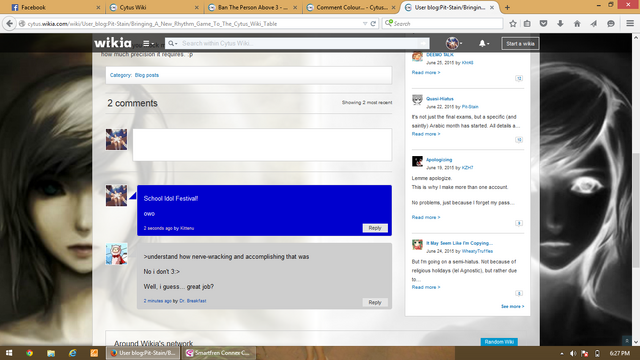
Task: Switch to the Comment Colour tab
Action: pos(351,7)
